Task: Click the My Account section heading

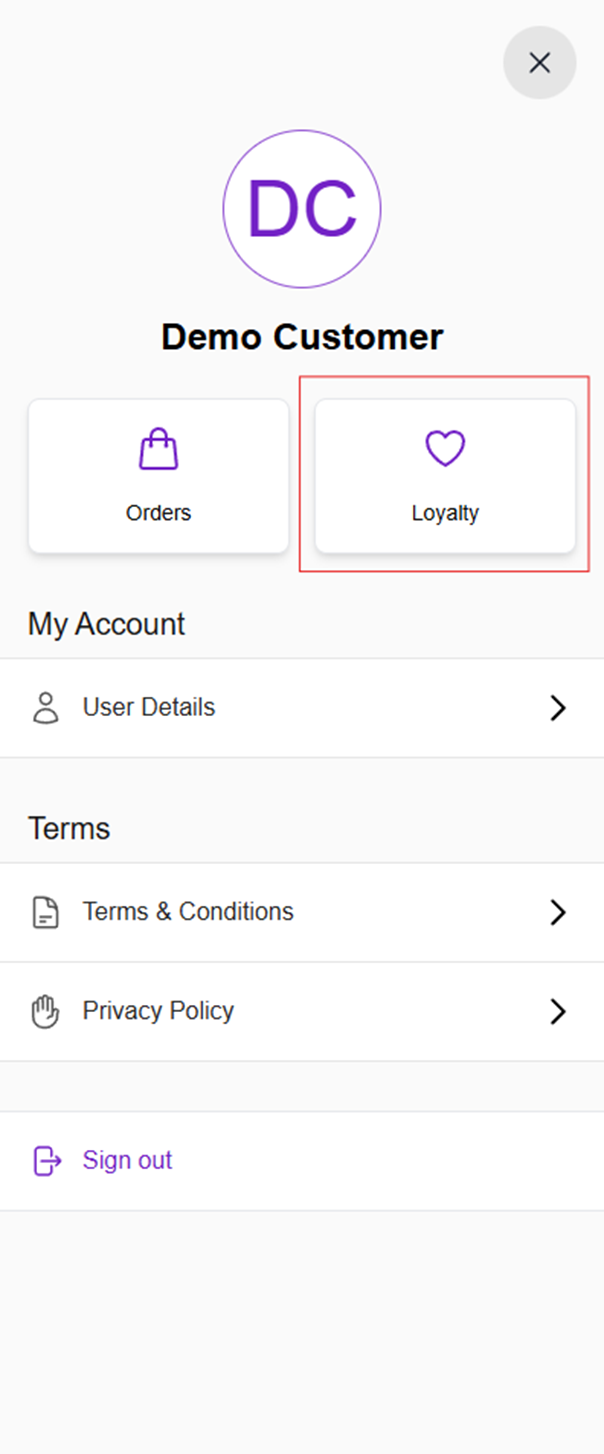Action: pos(106,624)
